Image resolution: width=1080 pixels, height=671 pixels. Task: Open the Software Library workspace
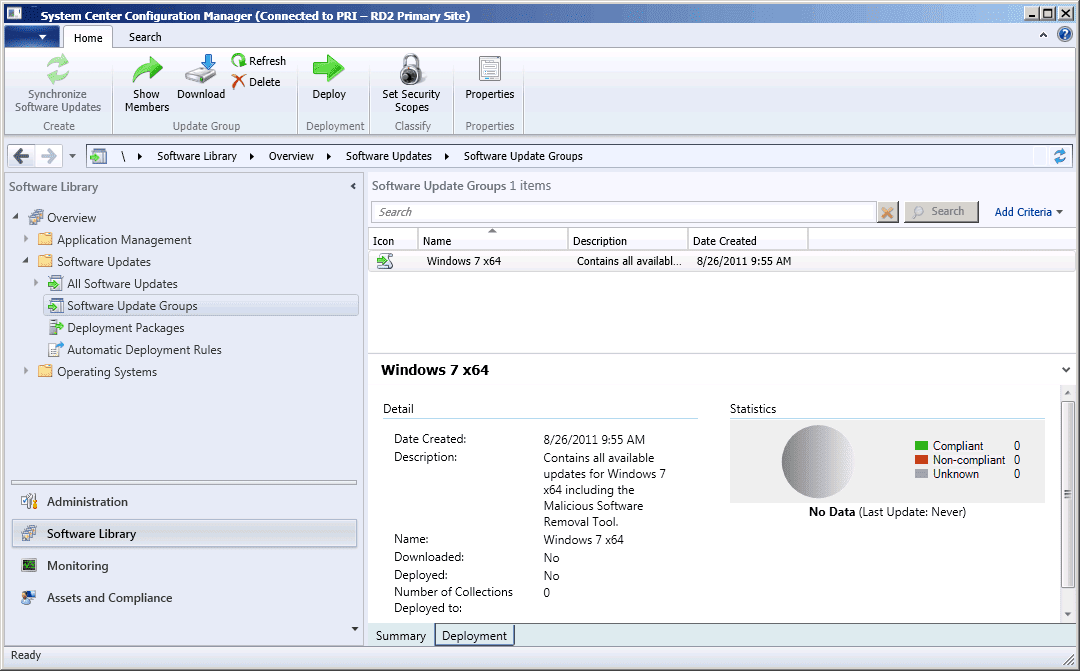pos(184,534)
